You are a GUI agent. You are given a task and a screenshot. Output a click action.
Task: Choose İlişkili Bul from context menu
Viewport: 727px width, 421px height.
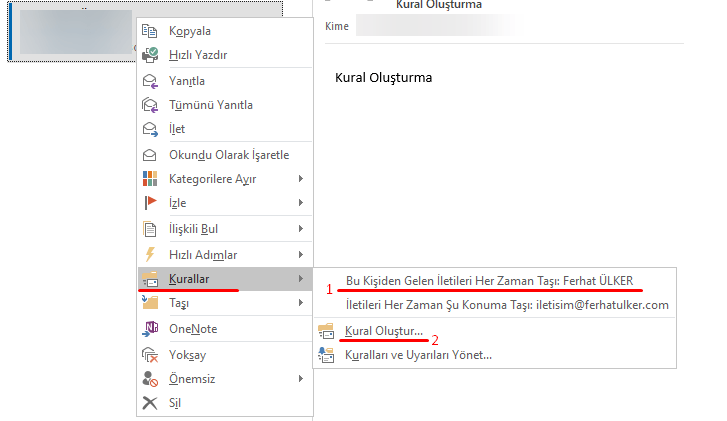click(x=196, y=229)
